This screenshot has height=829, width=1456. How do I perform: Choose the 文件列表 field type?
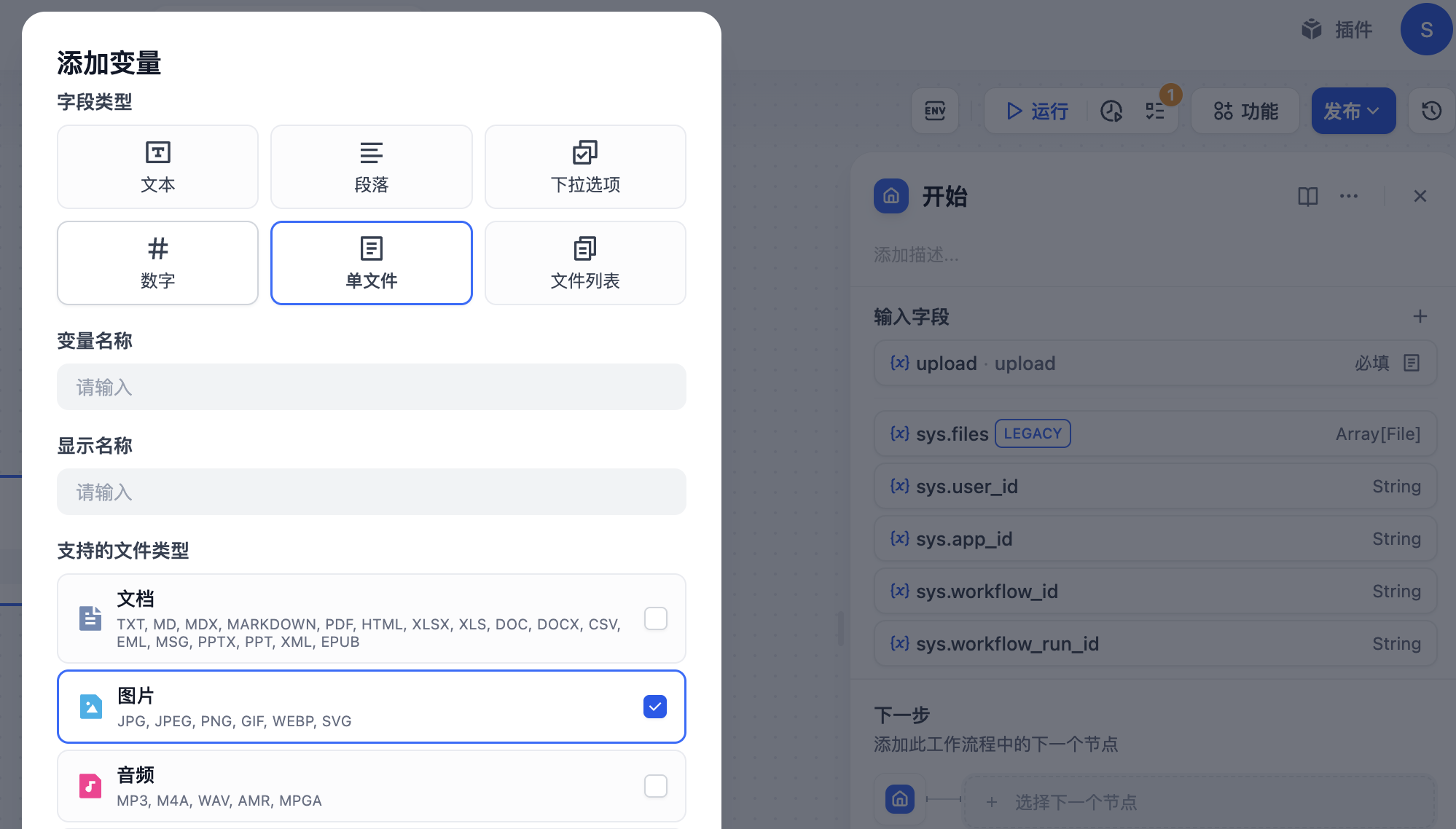[585, 263]
